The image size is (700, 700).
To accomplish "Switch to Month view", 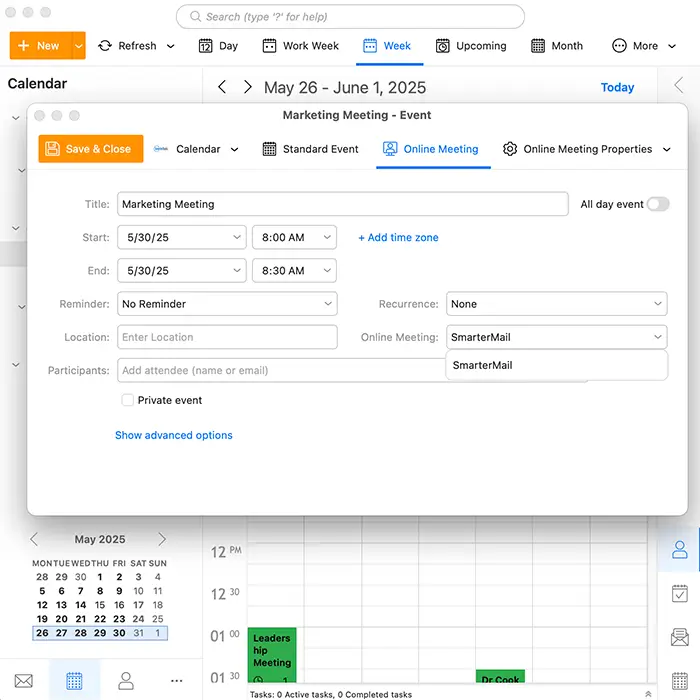I will 556,46.
